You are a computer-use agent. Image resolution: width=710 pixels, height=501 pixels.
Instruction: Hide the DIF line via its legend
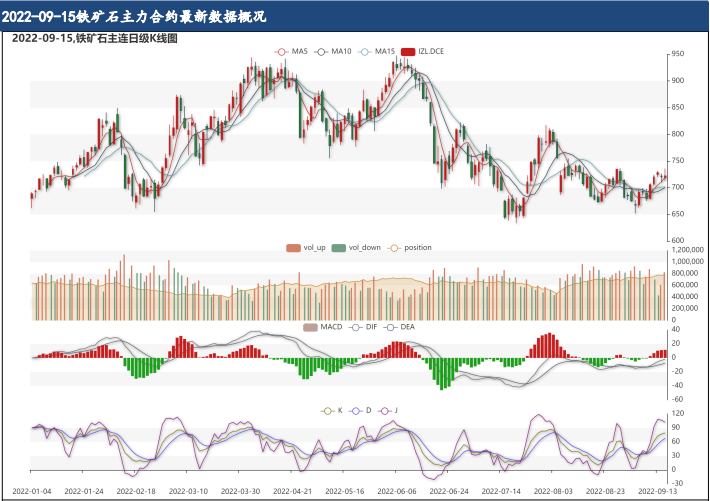356,327
